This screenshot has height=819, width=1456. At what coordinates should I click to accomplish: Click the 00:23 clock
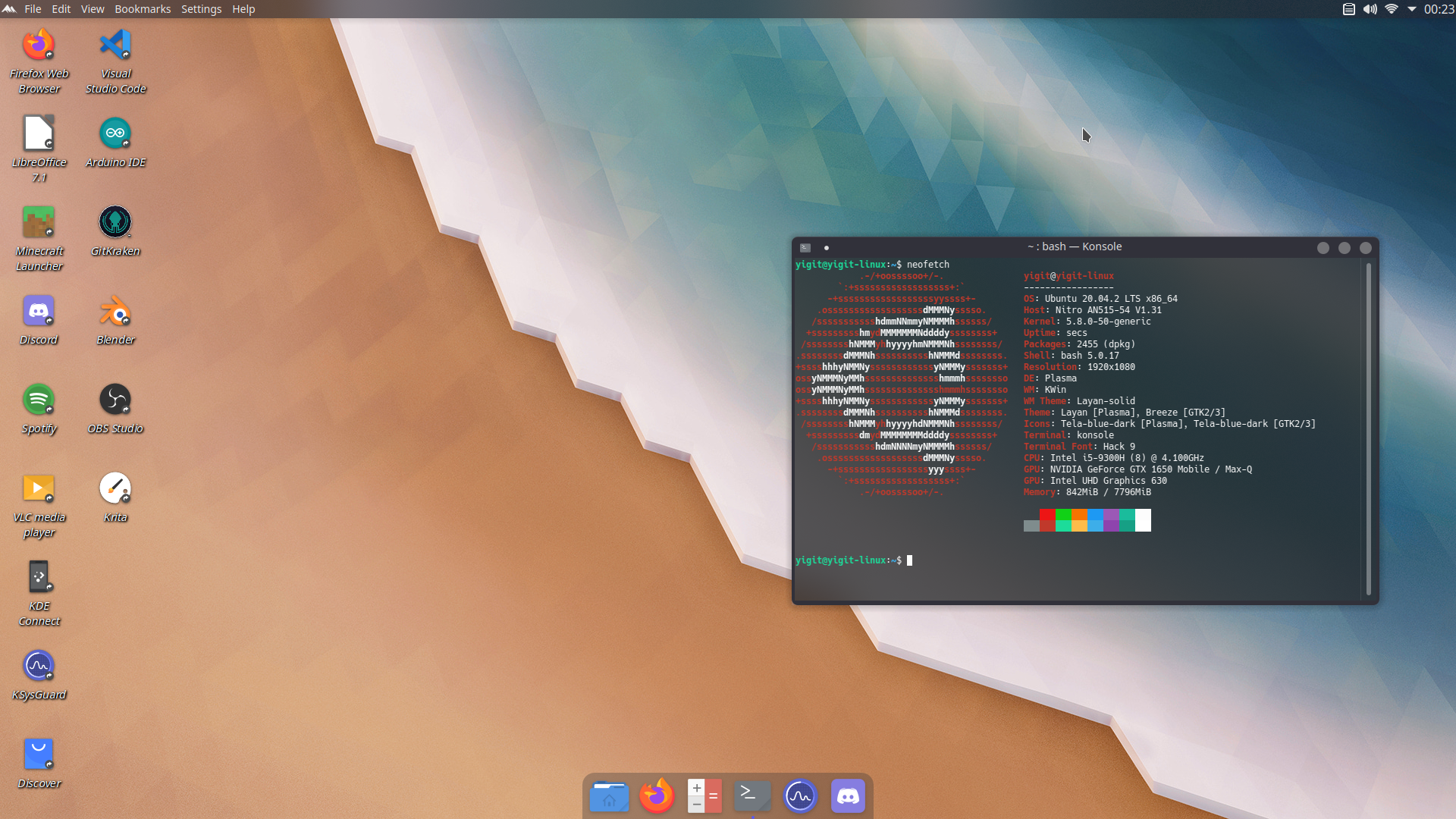click(x=1439, y=9)
